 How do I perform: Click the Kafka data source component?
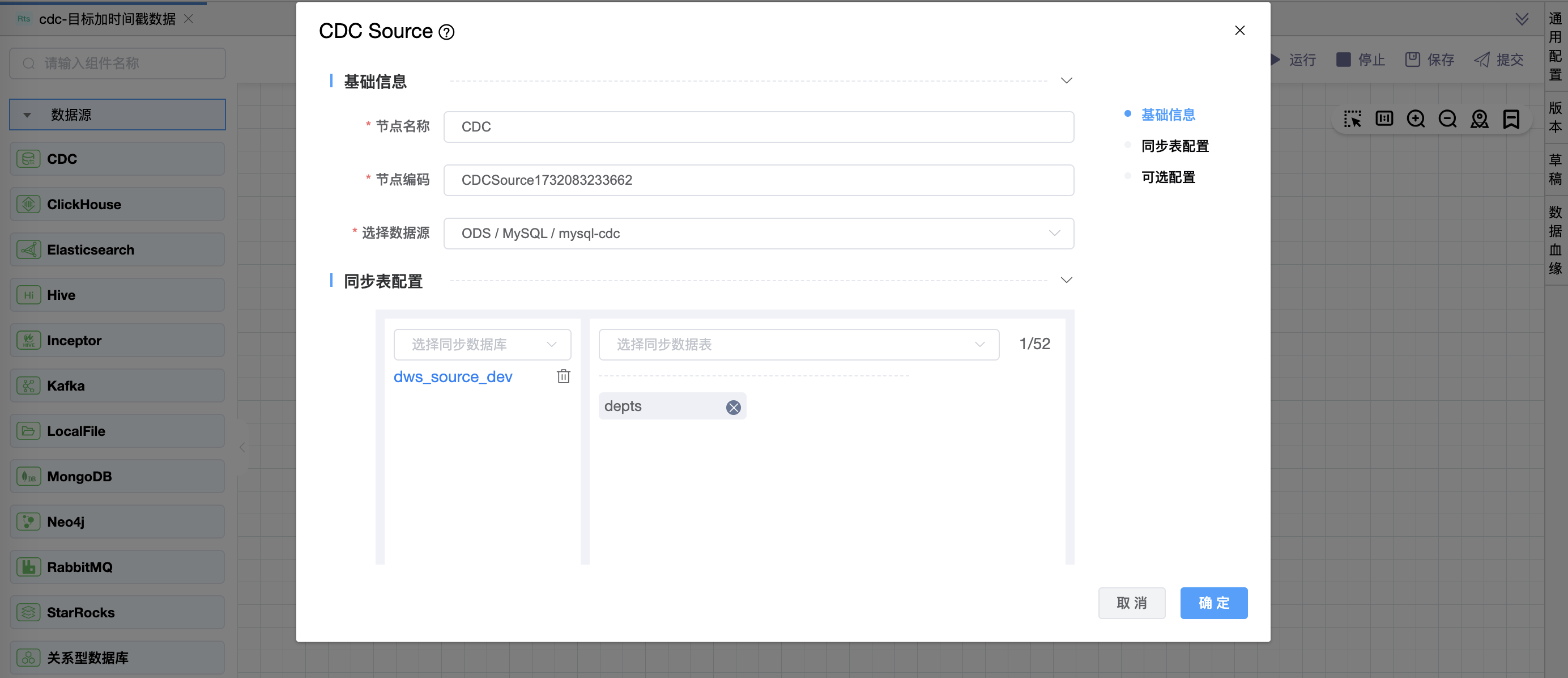[x=117, y=385]
